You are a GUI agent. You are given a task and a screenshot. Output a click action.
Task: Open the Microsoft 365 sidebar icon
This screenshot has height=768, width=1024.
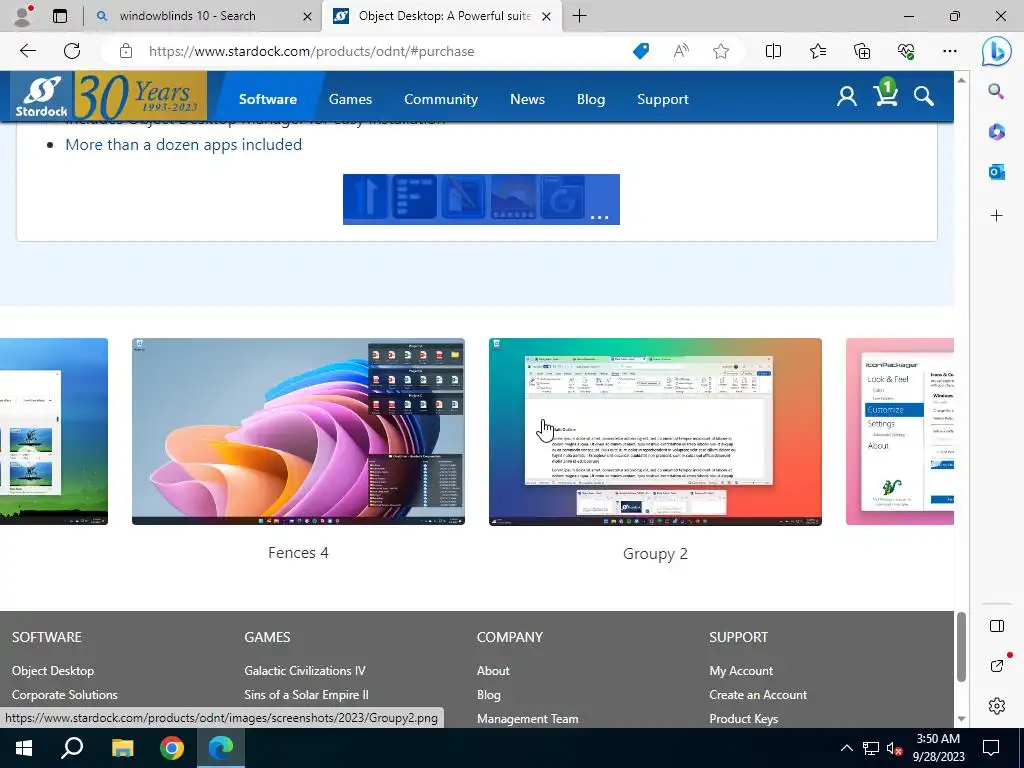[x=997, y=132]
